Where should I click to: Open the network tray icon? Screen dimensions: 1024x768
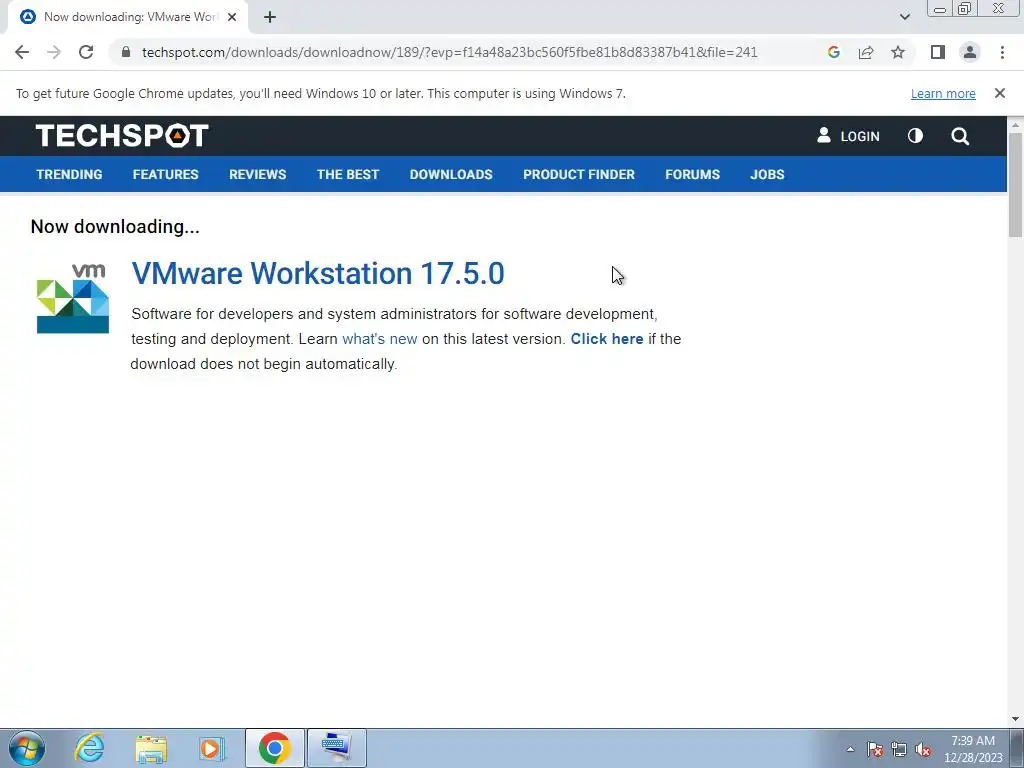click(x=899, y=749)
